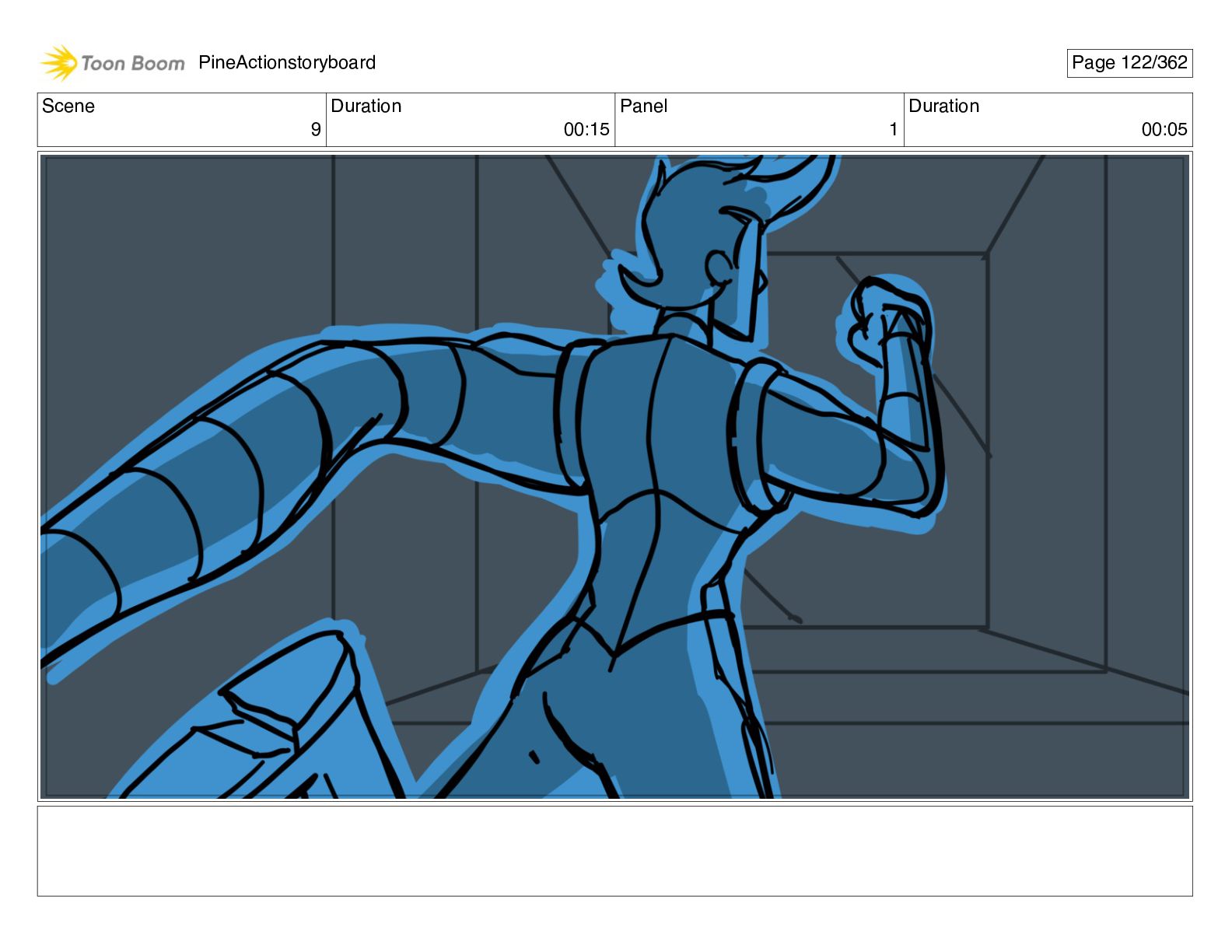Click the Panel number 1 cell
This screenshot has height=952, width=1232.
(759, 120)
